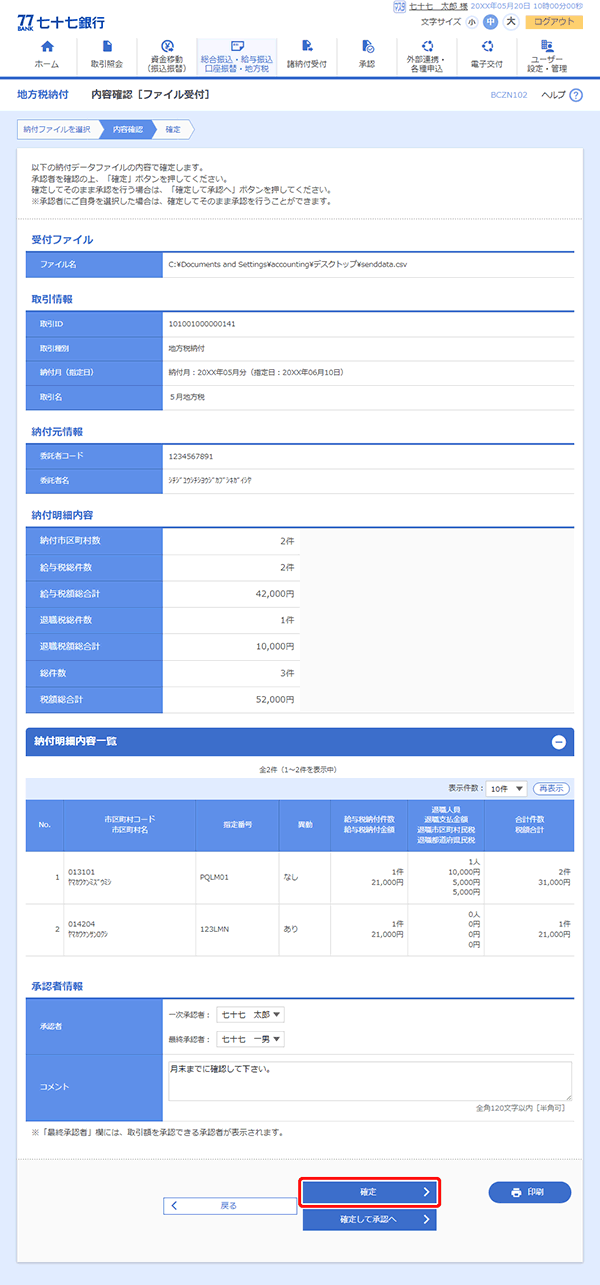Screen dimensions: 600x1285
Task: Open the 承認 menu
Action: pos(367,56)
